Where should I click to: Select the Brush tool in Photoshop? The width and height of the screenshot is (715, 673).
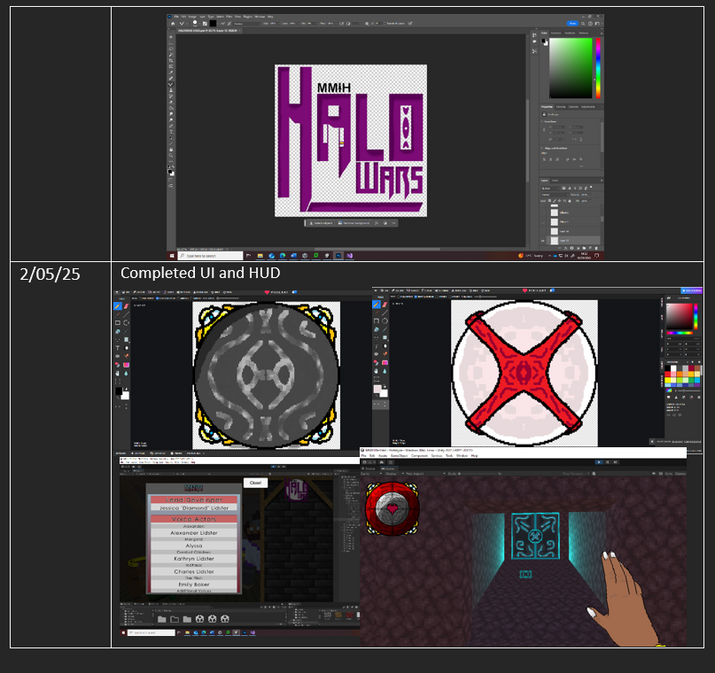[171, 84]
